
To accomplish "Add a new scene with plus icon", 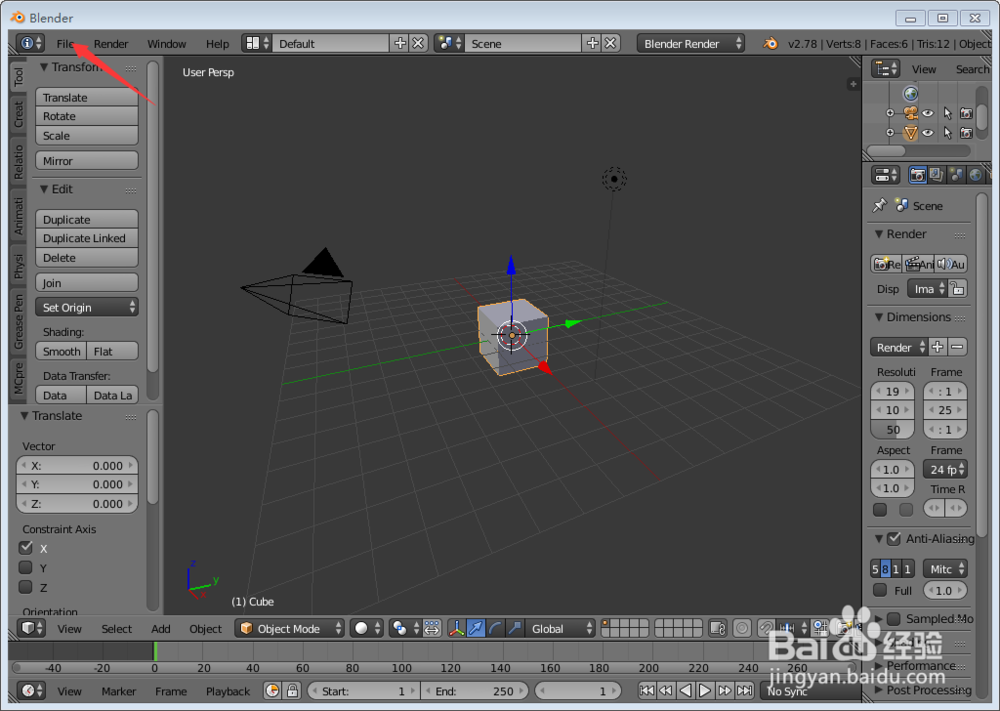I will point(592,43).
